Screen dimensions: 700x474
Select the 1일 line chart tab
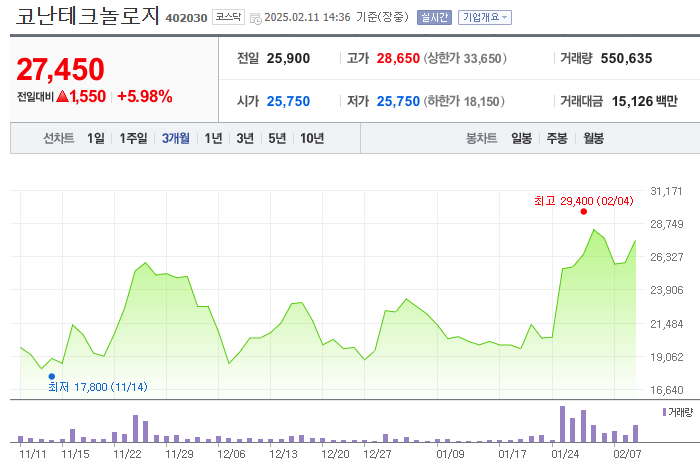[96, 138]
